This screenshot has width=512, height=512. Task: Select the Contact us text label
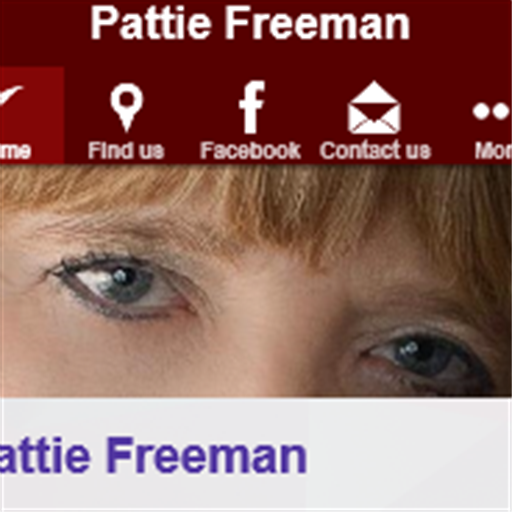coord(375,150)
